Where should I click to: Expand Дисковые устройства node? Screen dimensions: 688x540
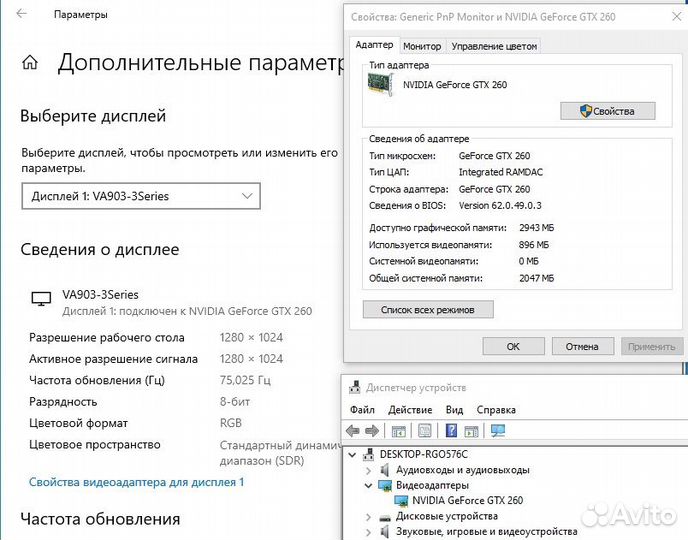369,517
